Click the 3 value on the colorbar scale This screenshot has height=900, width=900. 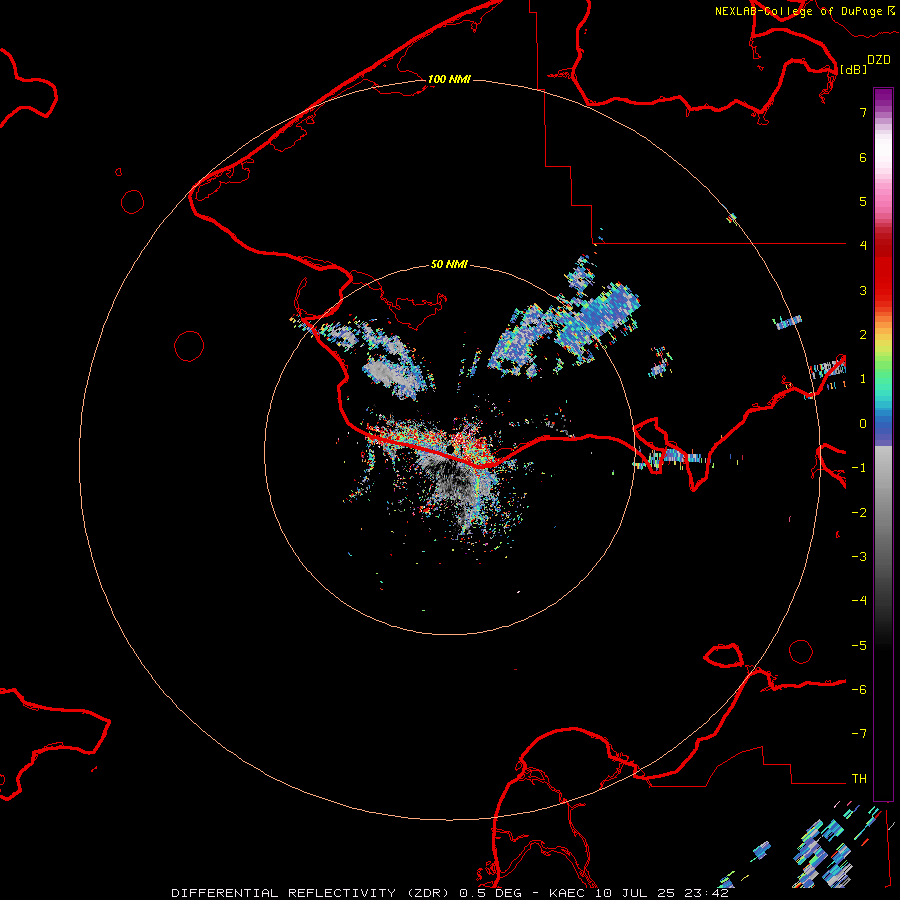tap(863, 290)
